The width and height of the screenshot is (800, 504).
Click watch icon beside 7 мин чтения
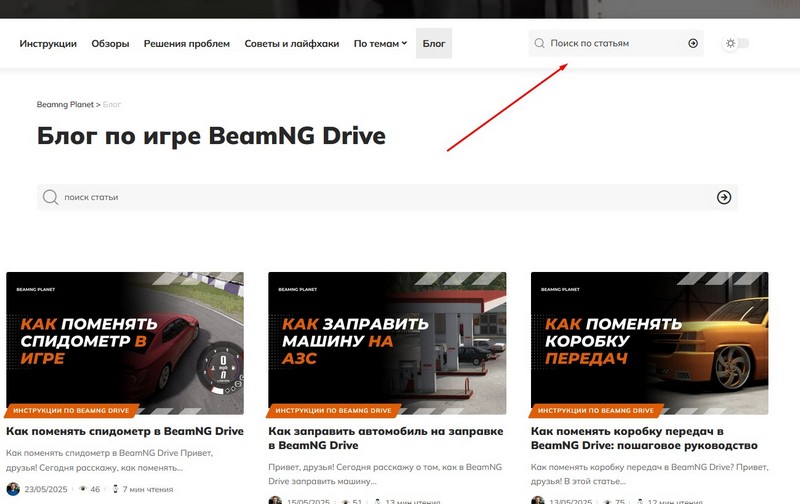click(115, 489)
